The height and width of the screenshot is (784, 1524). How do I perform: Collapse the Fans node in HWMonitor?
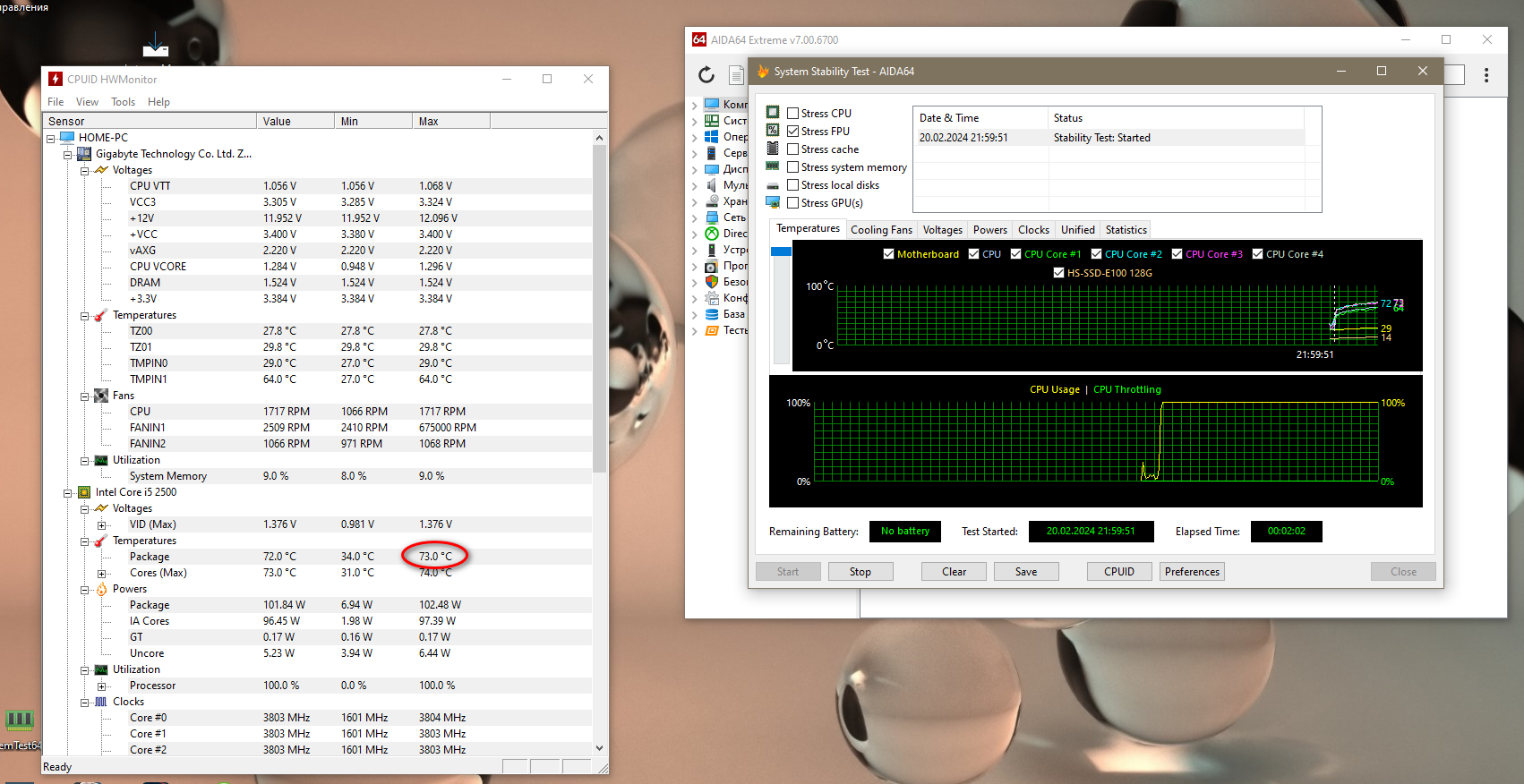[x=84, y=396]
